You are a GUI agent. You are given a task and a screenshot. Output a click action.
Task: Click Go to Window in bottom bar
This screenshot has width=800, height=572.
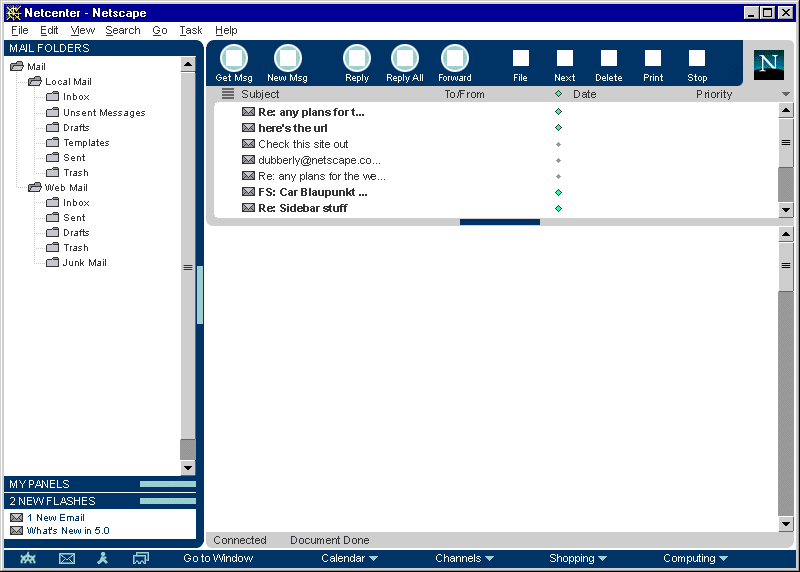(x=218, y=558)
